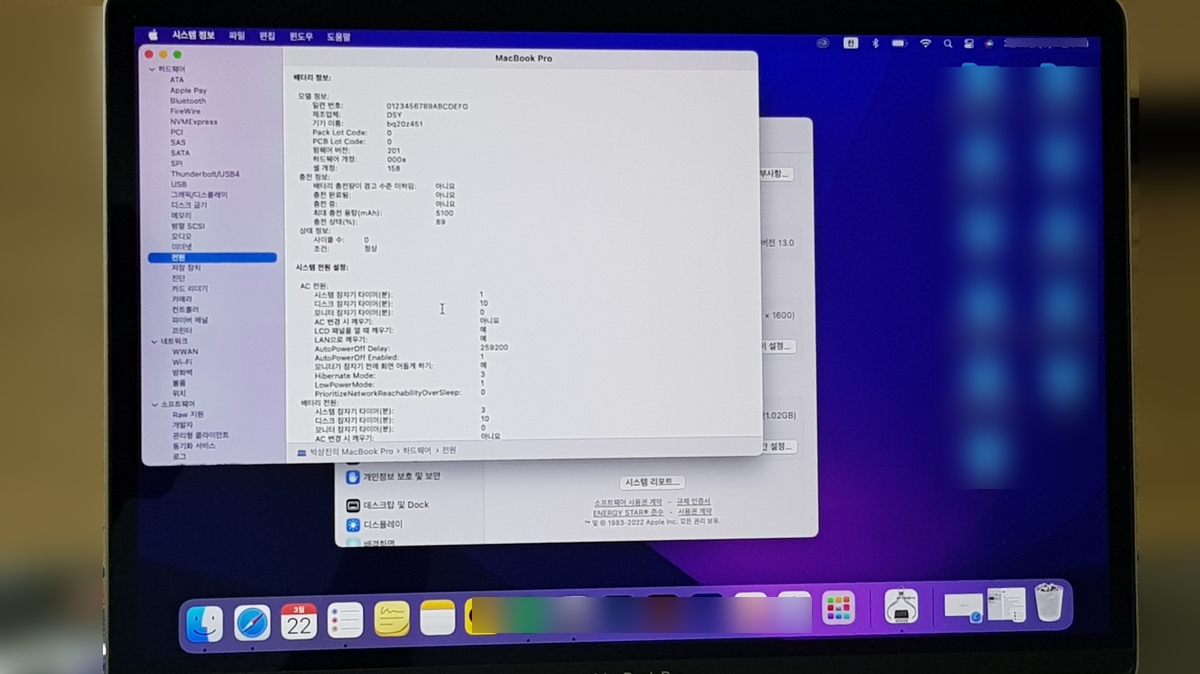Image resolution: width=1200 pixels, height=674 pixels.
Task: Select SAS in the hardware list
Action: tap(177, 142)
